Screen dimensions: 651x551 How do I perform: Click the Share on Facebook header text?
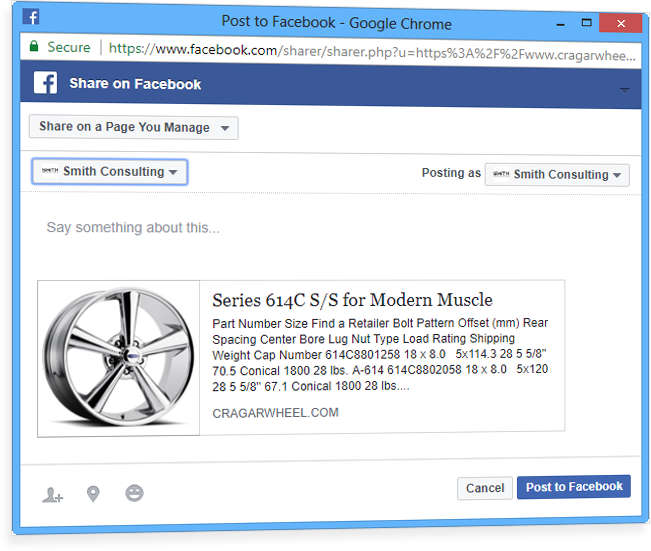point(135,84)
